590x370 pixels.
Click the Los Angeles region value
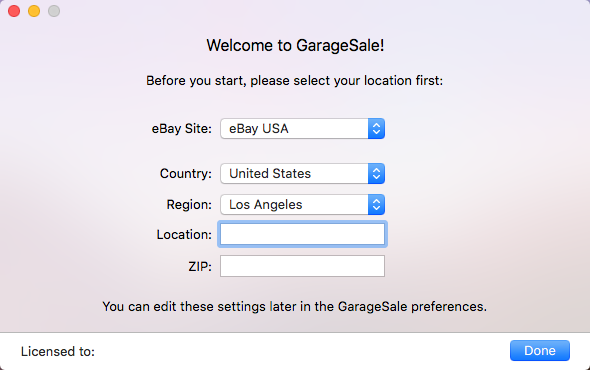[x=266, y=204]
